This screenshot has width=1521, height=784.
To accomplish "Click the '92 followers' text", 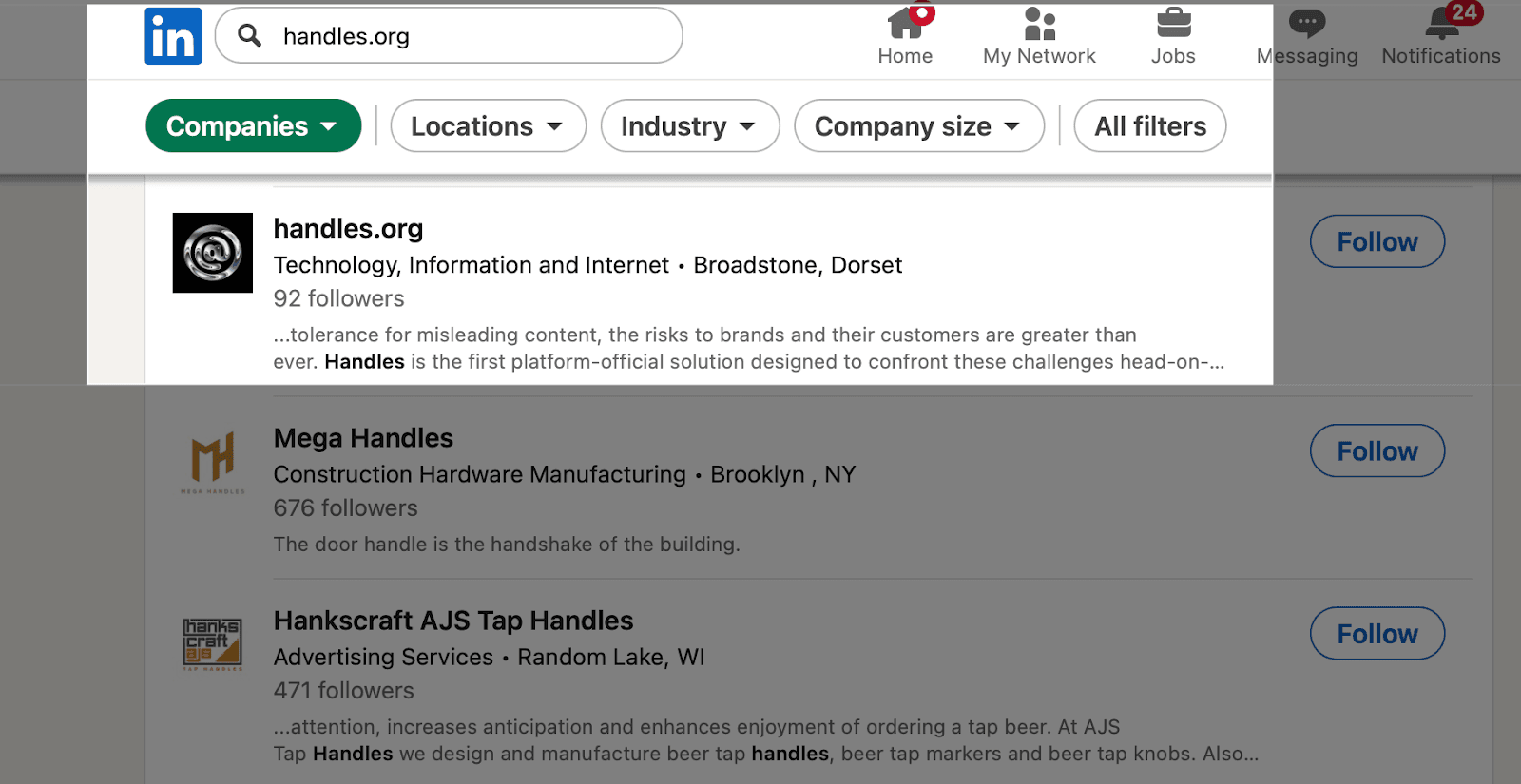I will pos(338,298).
